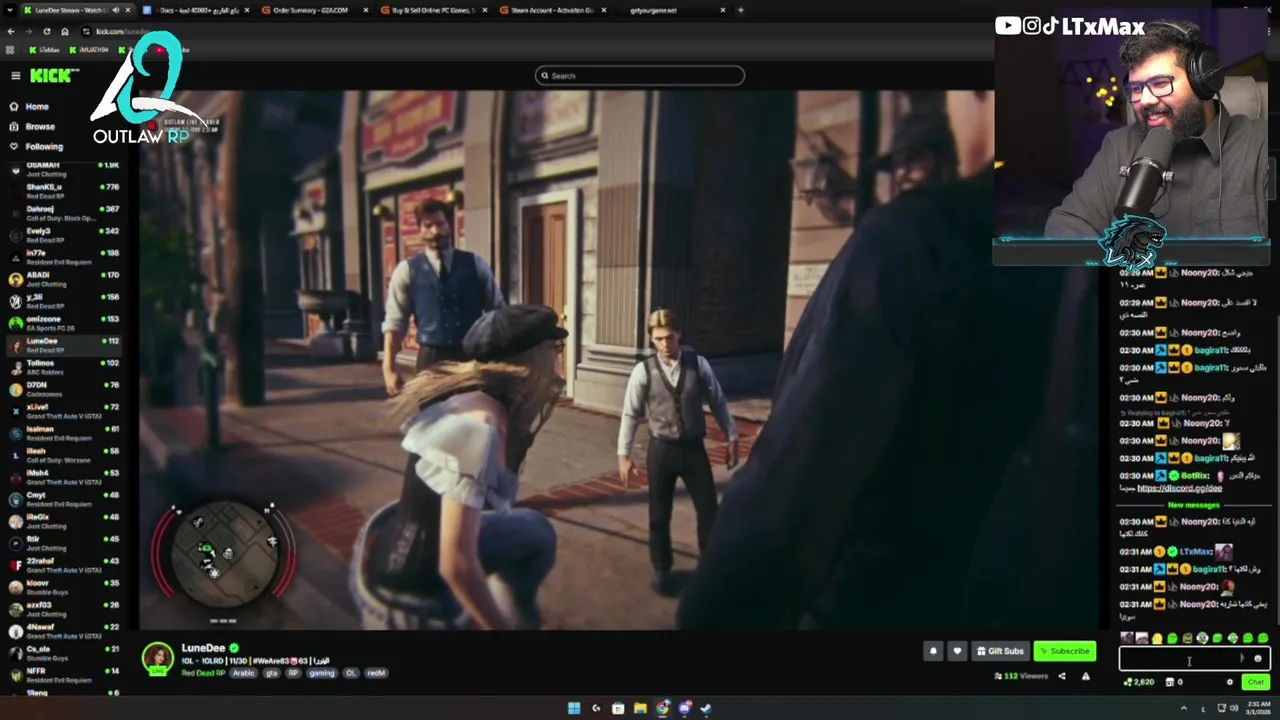The width and height of the screenshot is (1280, 720).
Task: Click the chat message input box
Action: point(1194,658)
